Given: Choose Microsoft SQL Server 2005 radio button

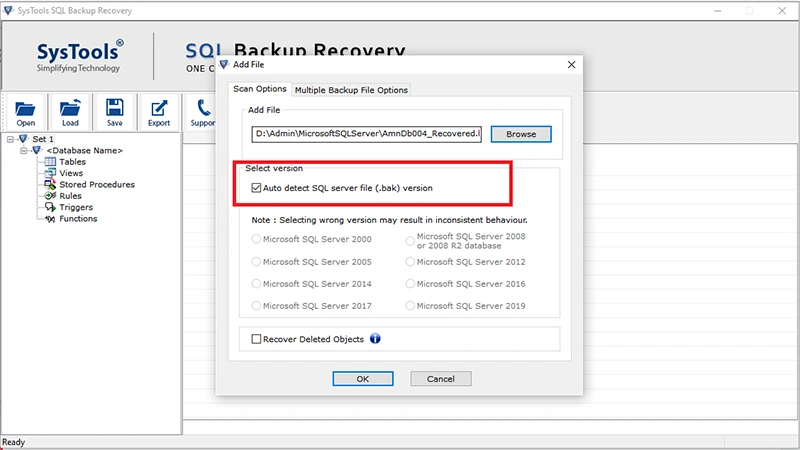Looking at the screenshot, I should [x=256, y=262].
